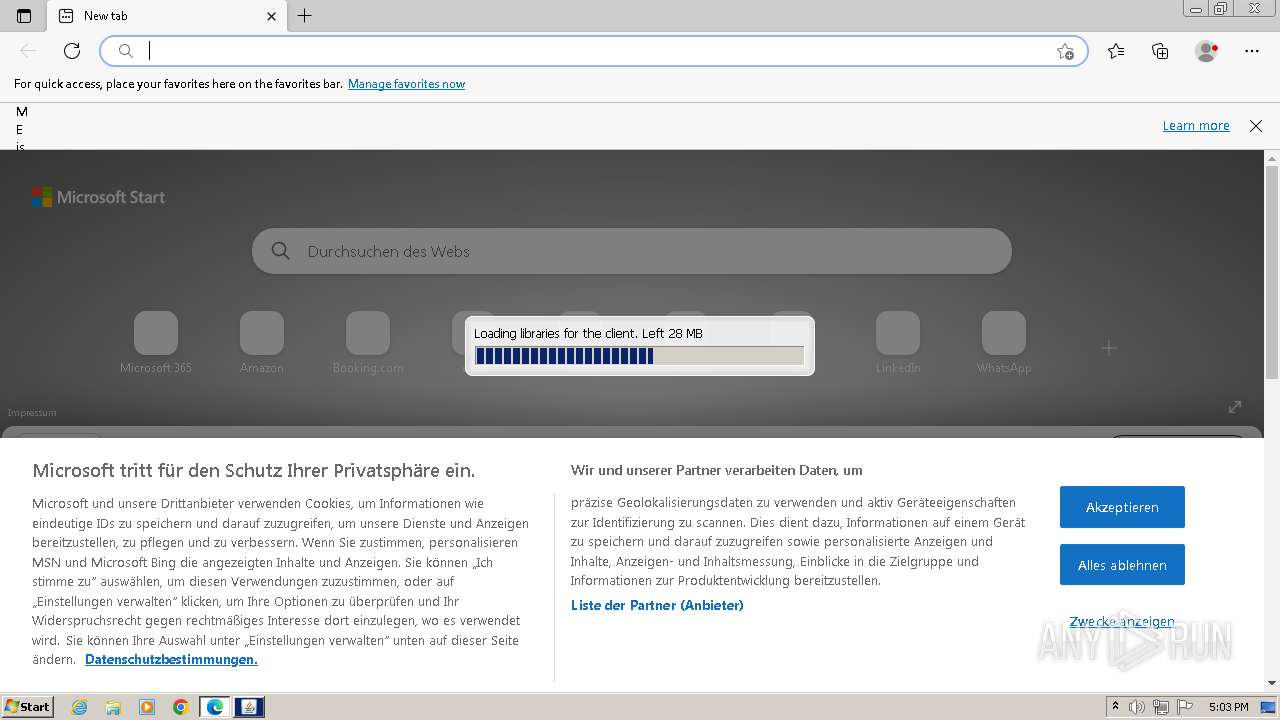The image size is (1280, 720).
Task: Click the loading libraries progress bar
Action: point(639,356)
